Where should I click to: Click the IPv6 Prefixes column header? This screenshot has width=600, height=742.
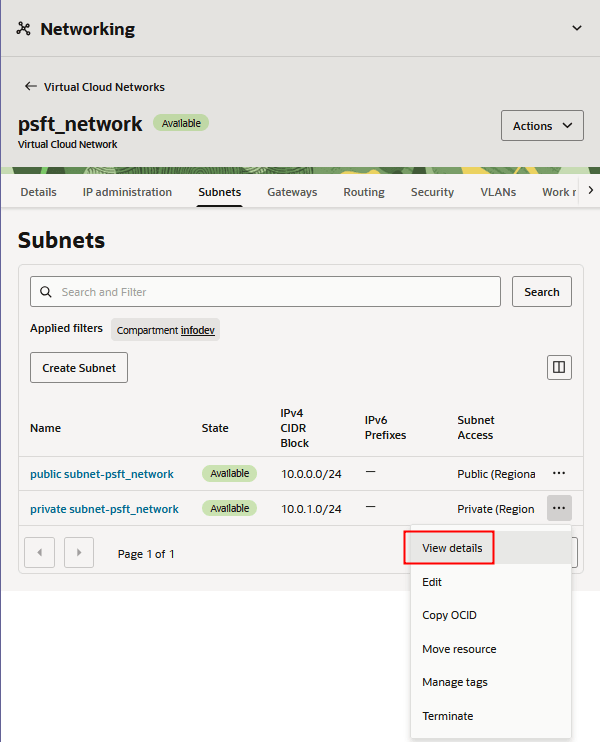385,427
